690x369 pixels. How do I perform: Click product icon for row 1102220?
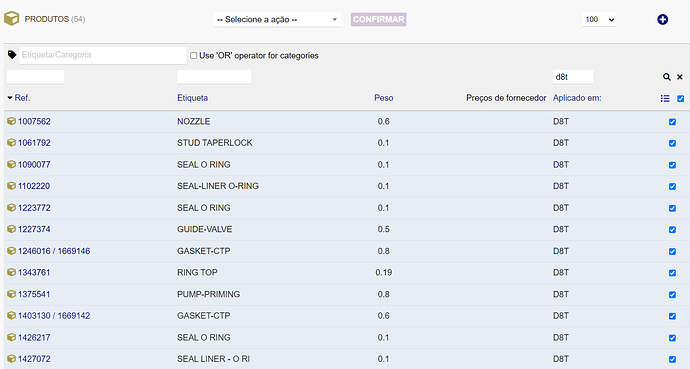tap(11, 186)
